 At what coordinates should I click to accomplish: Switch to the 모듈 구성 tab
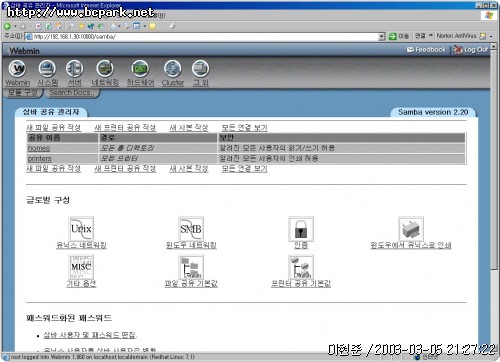23,93
